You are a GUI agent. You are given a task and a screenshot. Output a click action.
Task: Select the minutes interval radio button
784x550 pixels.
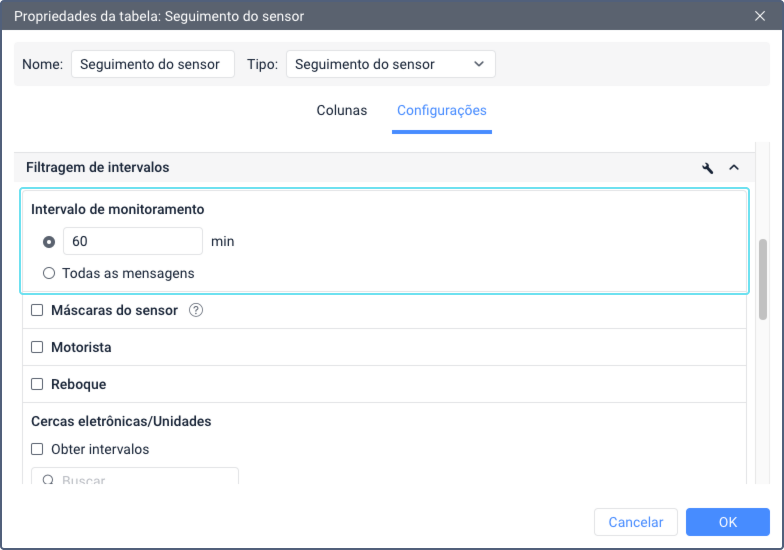(x=48, y=242)
